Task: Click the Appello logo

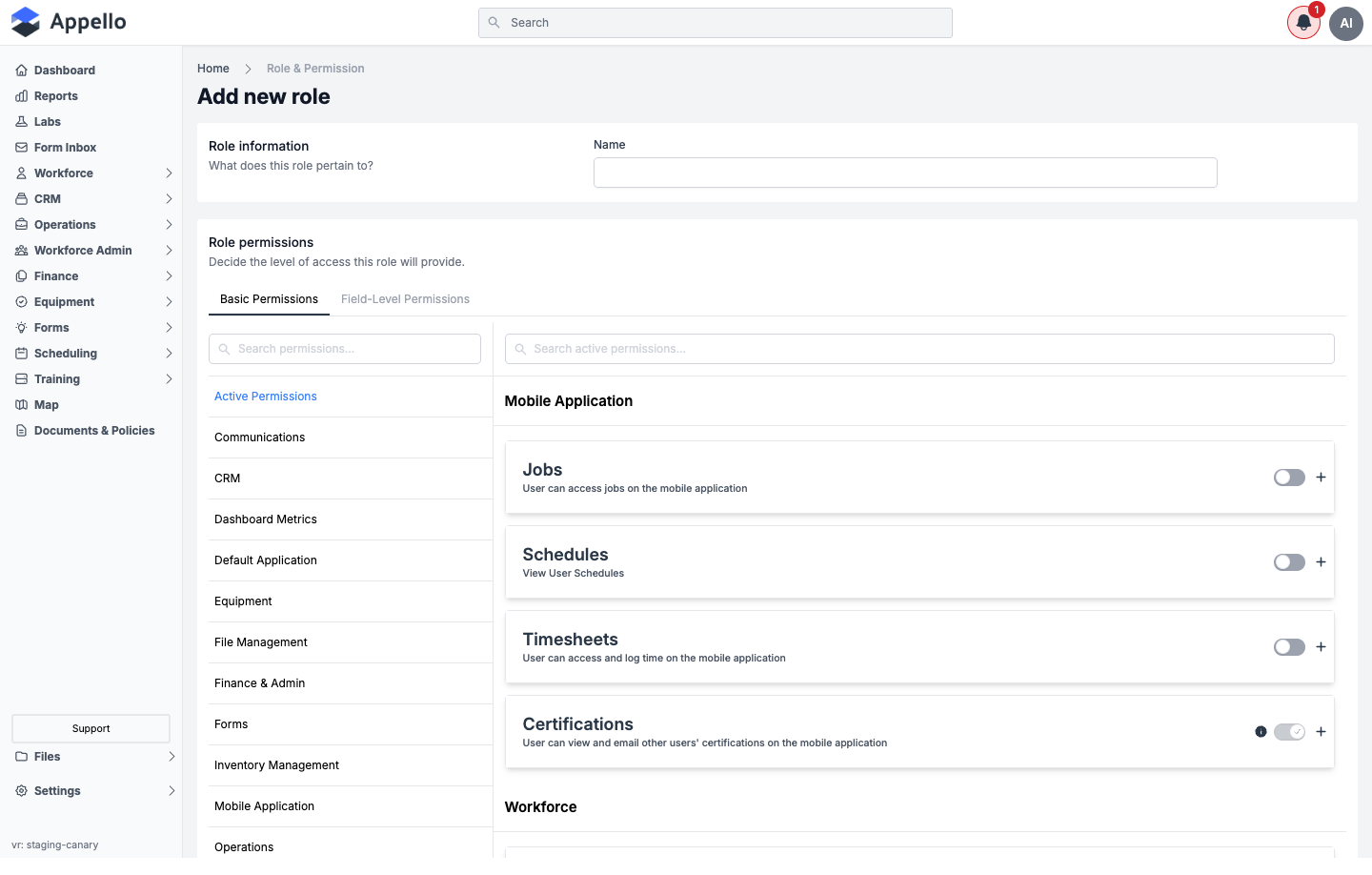Action: [x=69, y=22]
